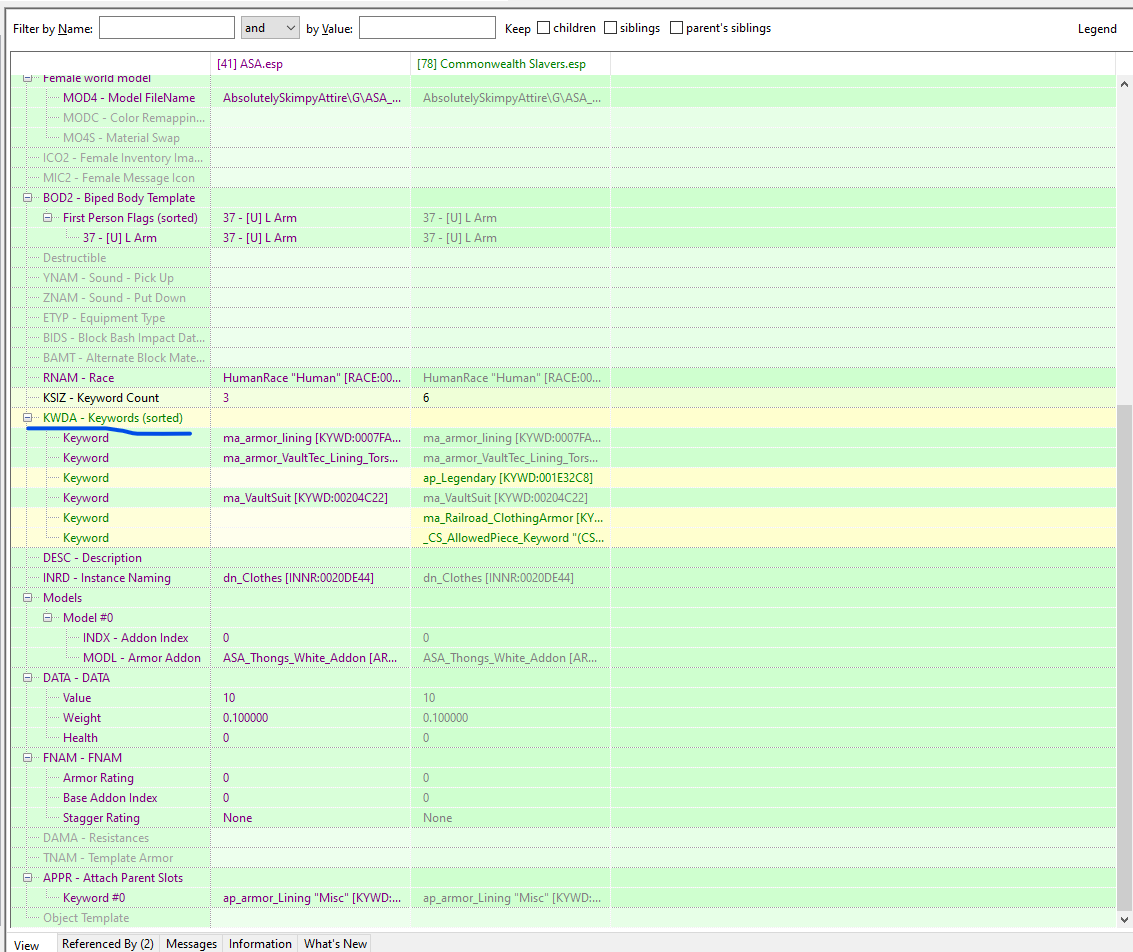This screenshot has height=952, width=1133.
Task: Collapse the Model #0 node
Action: click(48, 618)
